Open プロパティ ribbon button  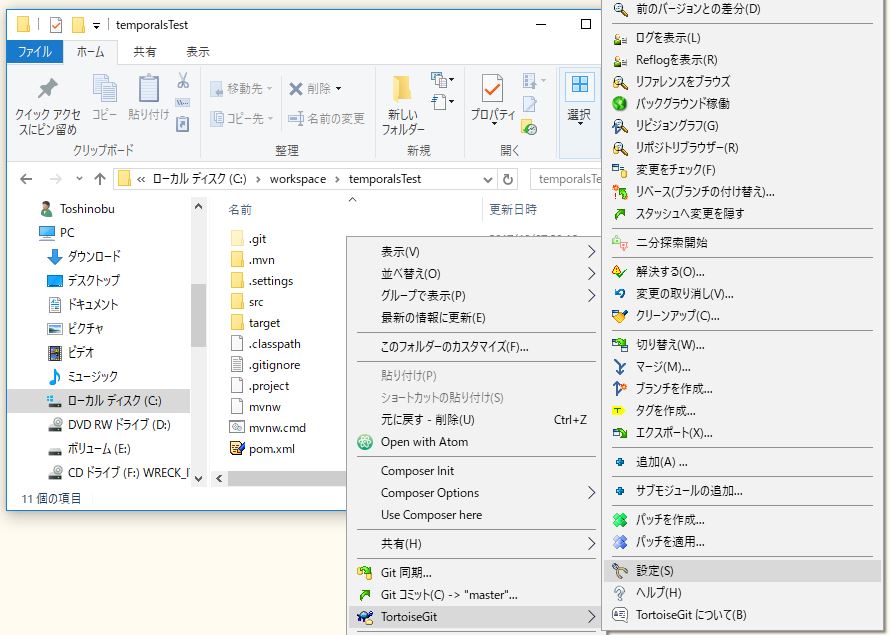[493, 99]
